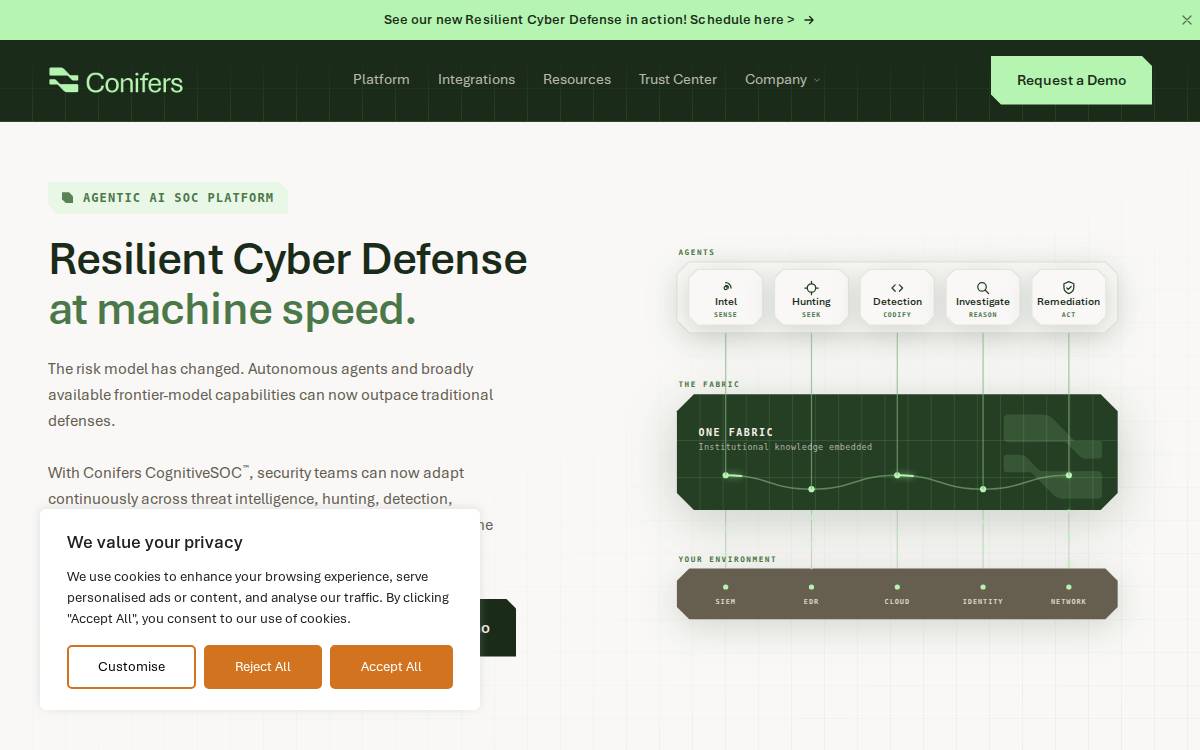
Task: Dismiss the announcement banner with the X
Action: point(1187,20)
